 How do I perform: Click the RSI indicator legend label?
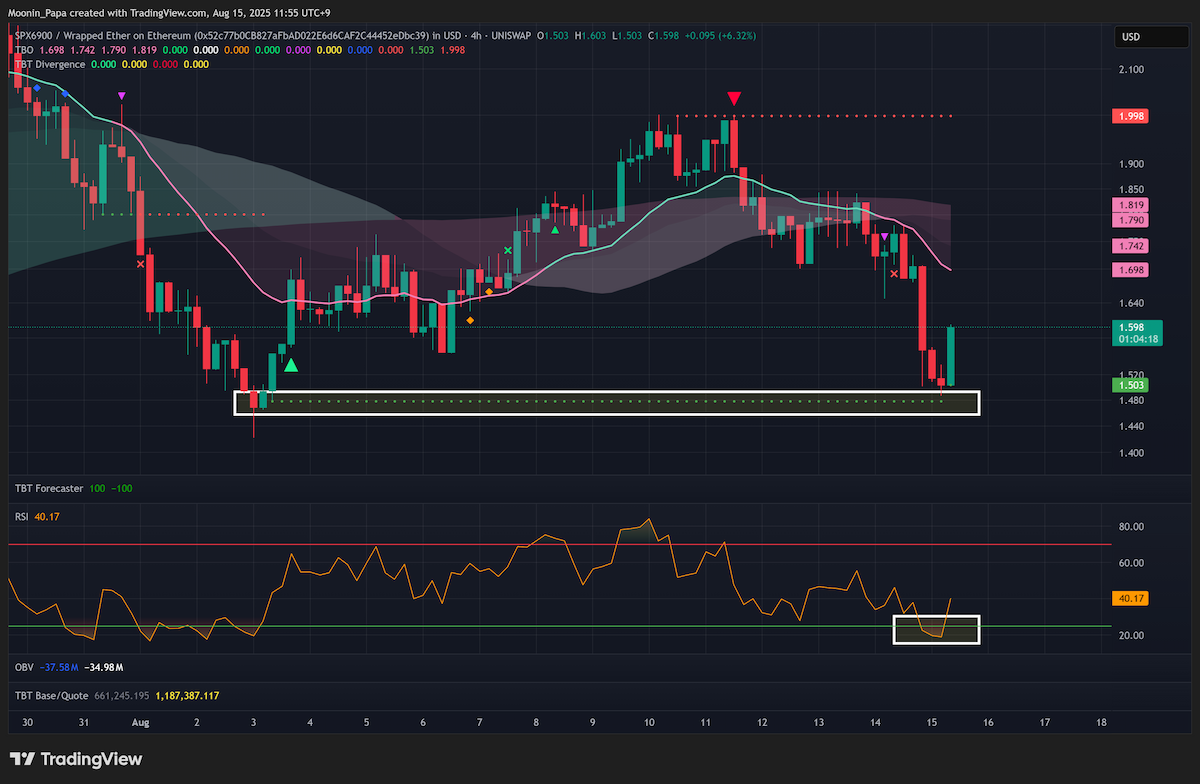pos(22,517)
